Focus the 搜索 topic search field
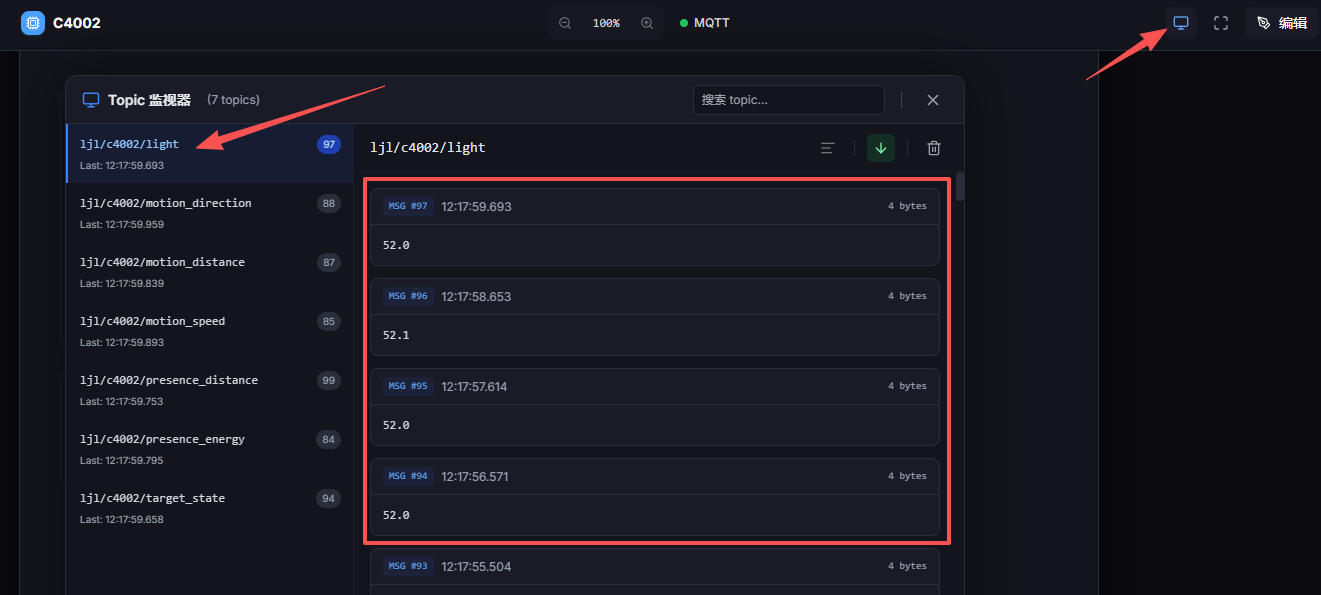The height and width of the screenshot is (595, 1321). coord(789,100)
